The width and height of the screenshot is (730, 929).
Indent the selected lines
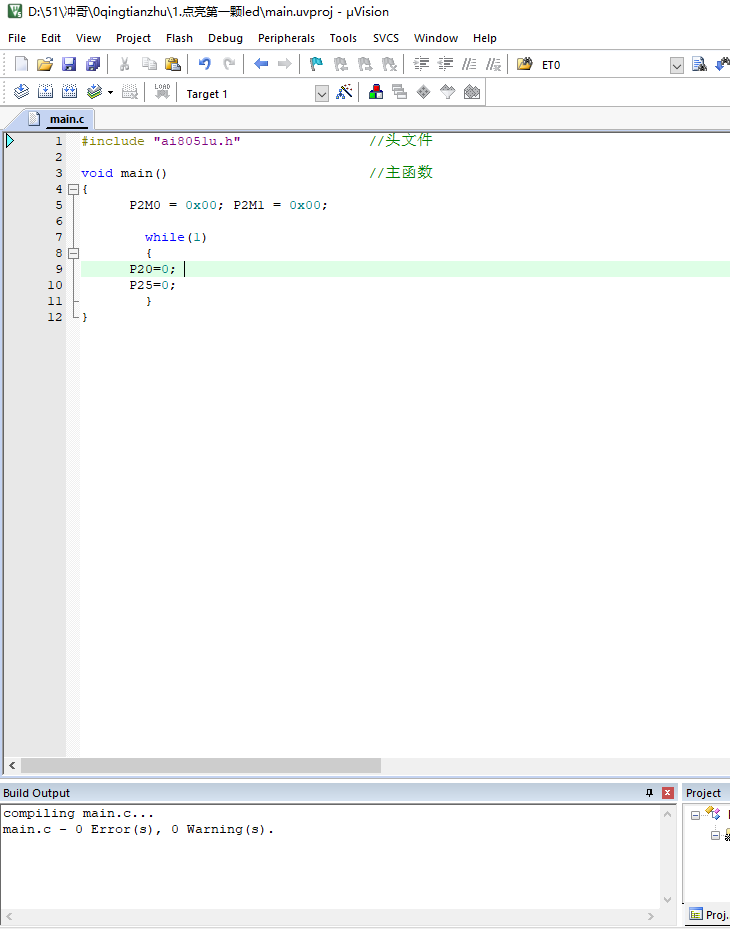pyautogui.click(x=421, y=64)
